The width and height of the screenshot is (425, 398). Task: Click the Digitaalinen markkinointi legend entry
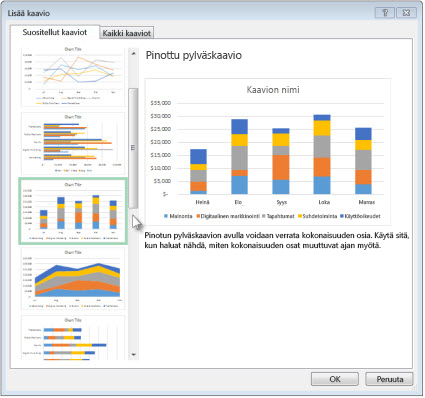click(228, 216)
